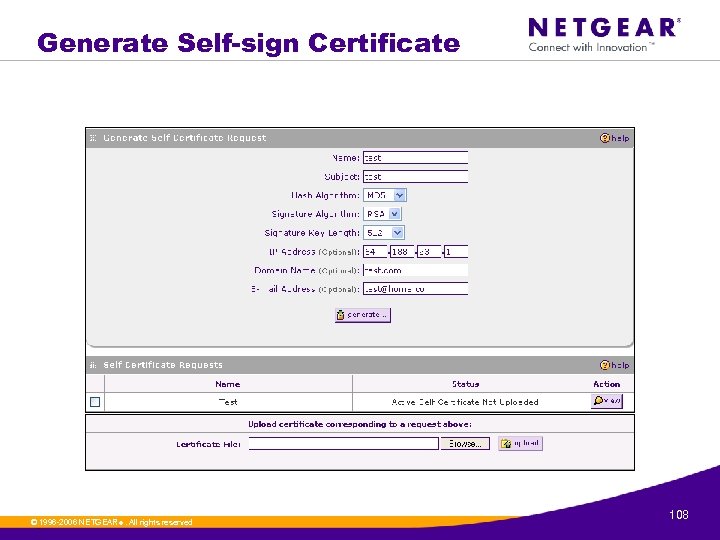Screen dimensions: 720x540
Task: Open help for Self Certificate Requests section
Action: point(614,365)
